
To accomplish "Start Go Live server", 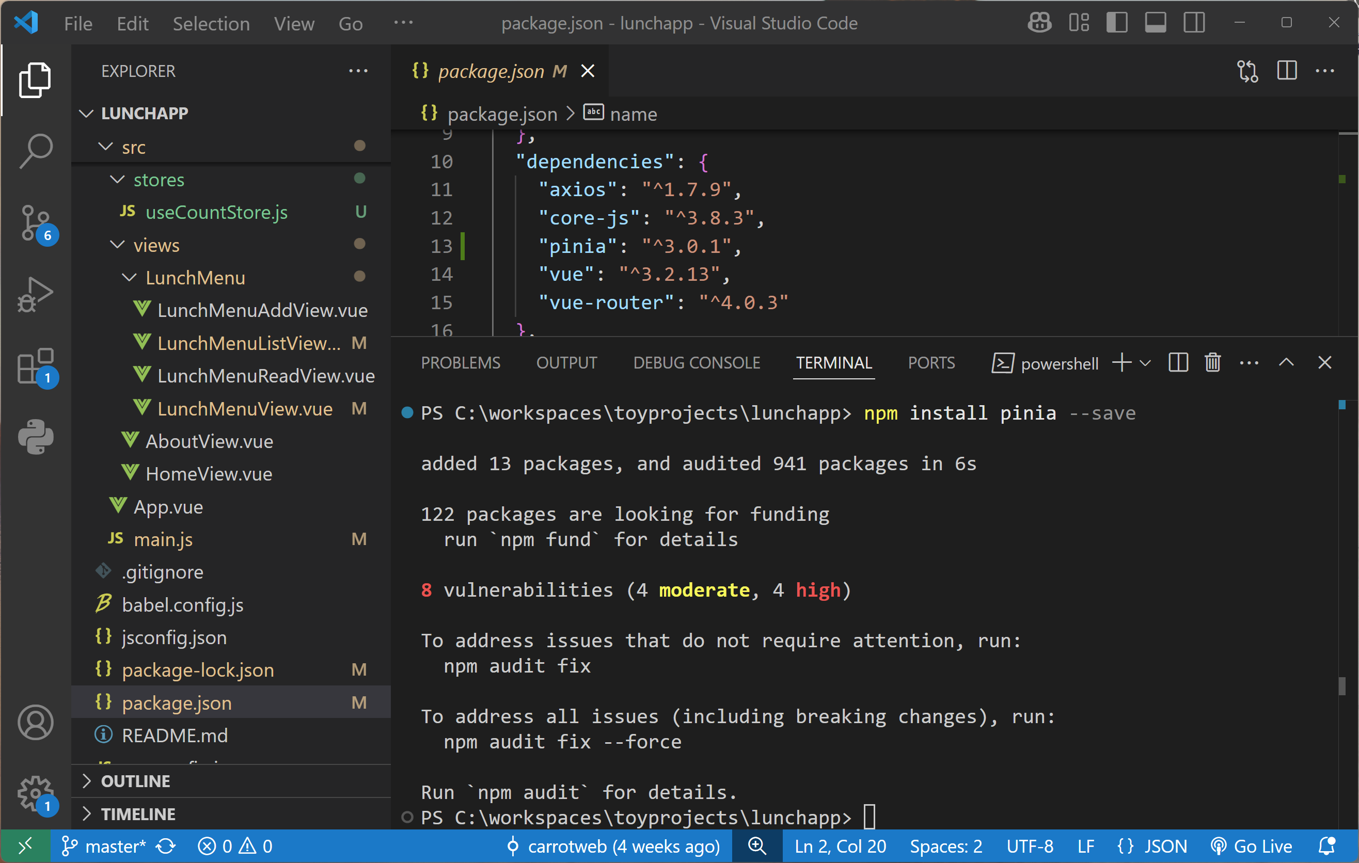I will coord(1251,847).
